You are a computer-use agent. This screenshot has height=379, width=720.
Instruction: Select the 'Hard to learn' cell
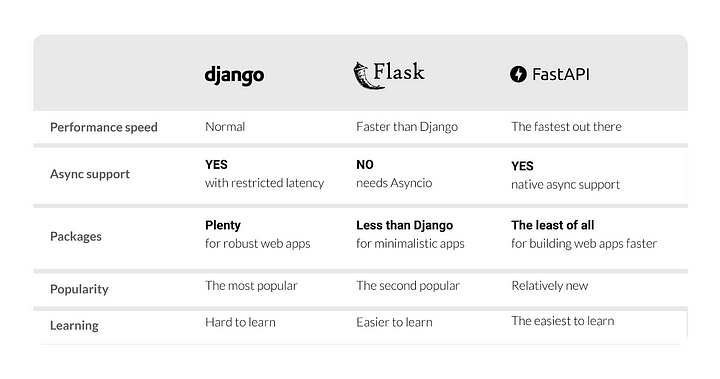241,322
